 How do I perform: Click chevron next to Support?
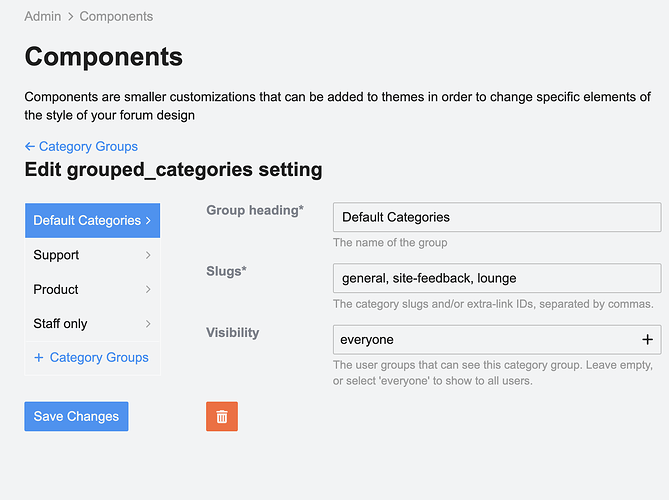click(x=148, y=255)
